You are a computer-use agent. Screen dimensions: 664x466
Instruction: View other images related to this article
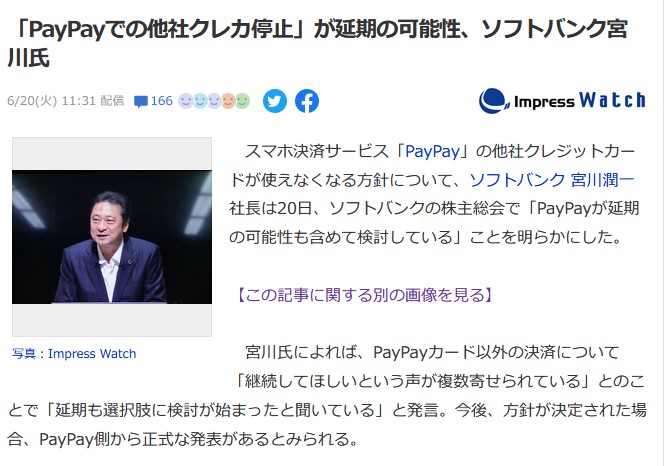365,295
